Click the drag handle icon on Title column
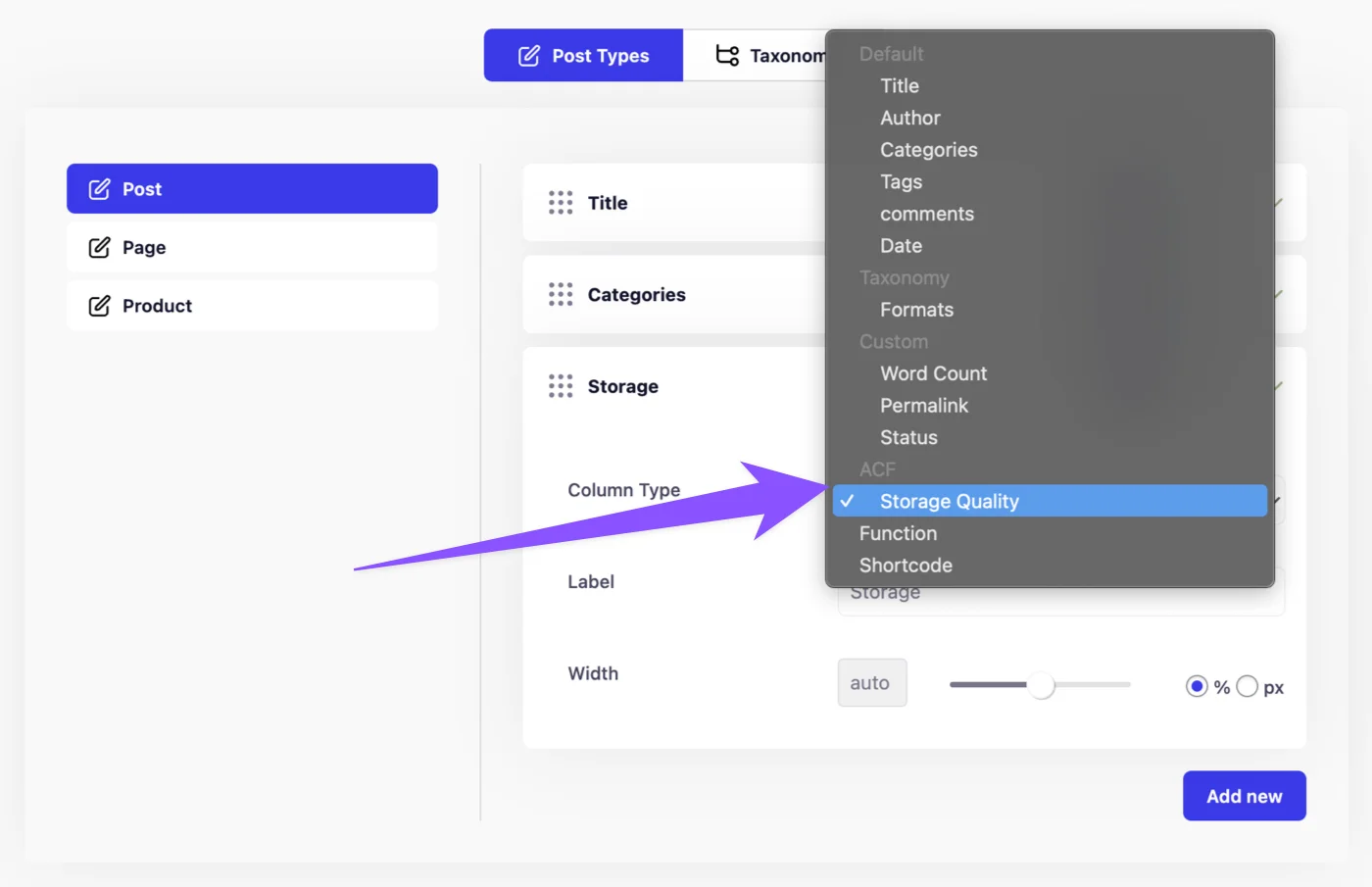The image size is (1372, 887). coord(561,203)
